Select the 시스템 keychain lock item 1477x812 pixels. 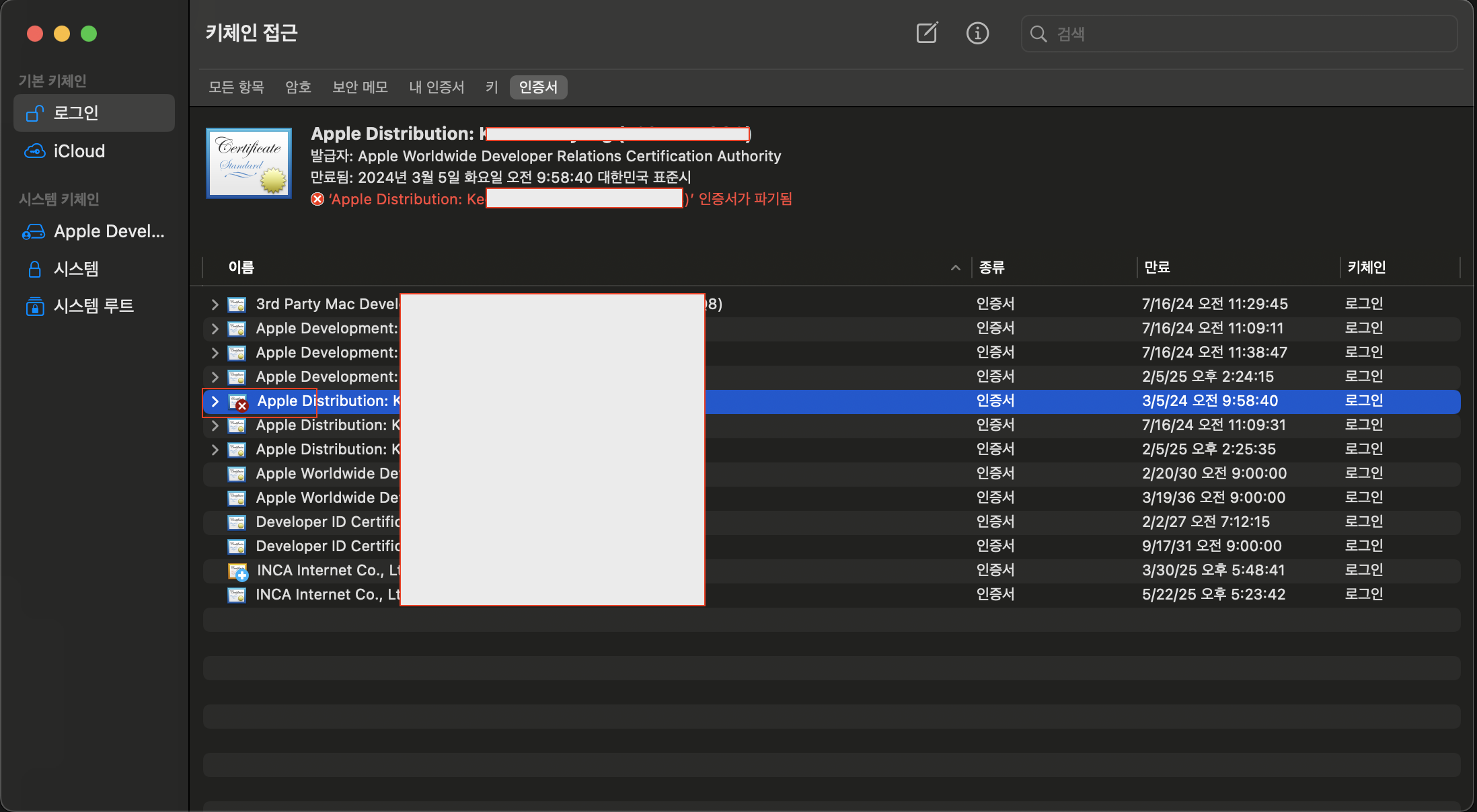75,269
